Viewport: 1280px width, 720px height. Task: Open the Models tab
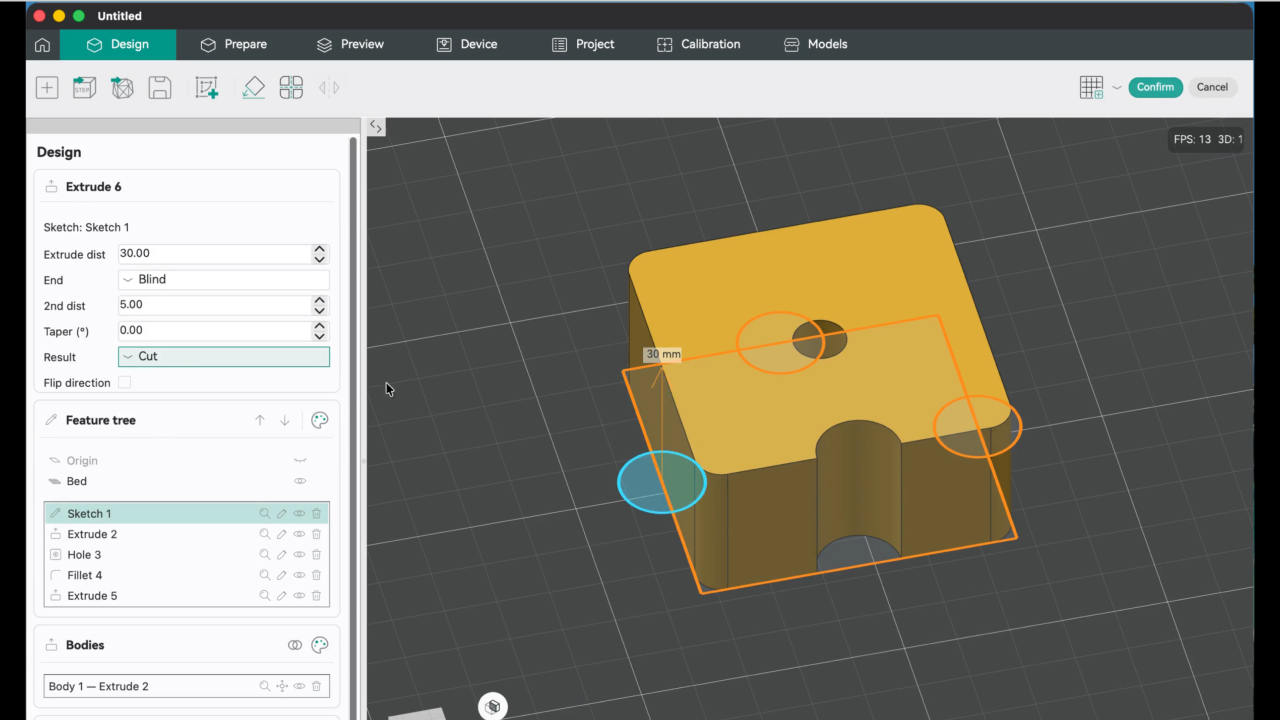815,45
